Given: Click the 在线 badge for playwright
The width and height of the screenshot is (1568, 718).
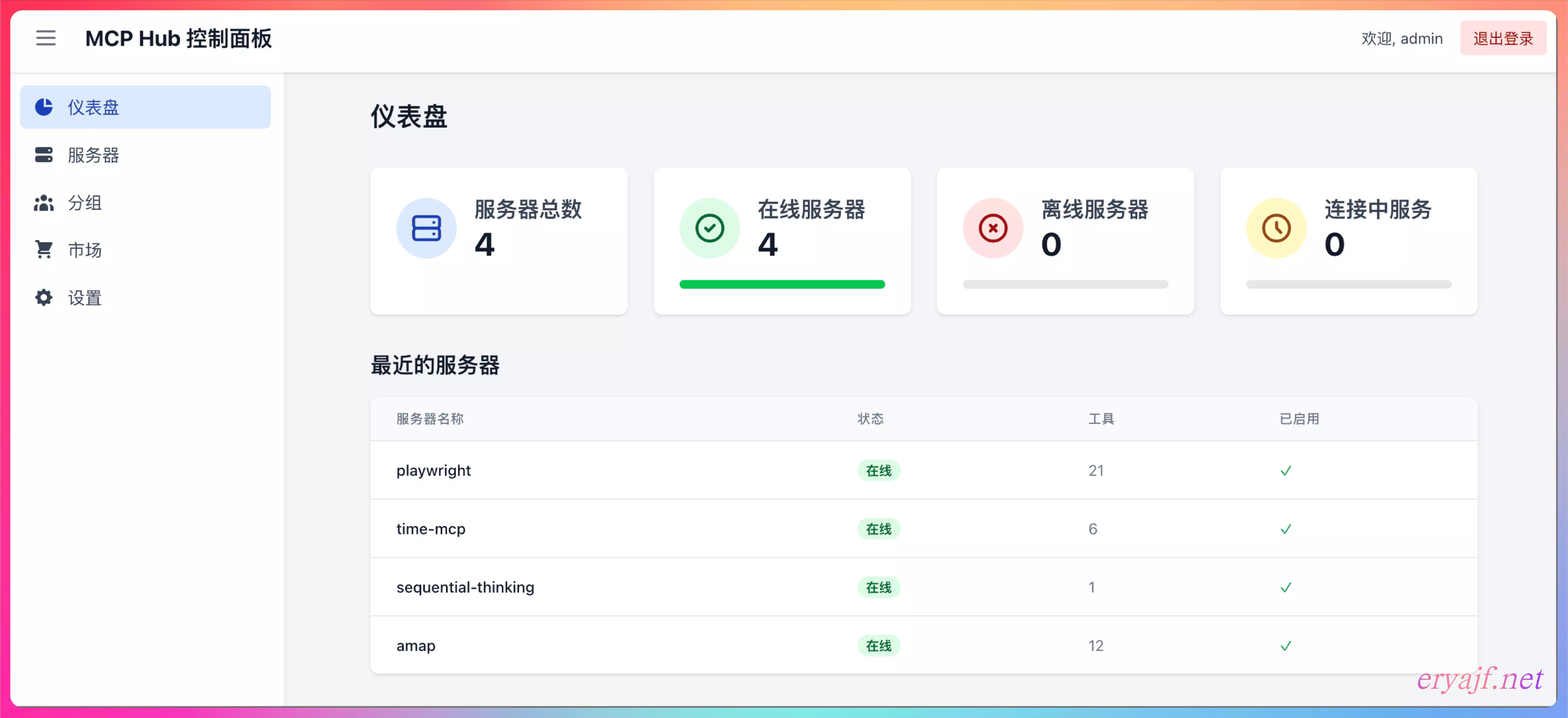Looking at the screenshot, I should coord(878,470).
